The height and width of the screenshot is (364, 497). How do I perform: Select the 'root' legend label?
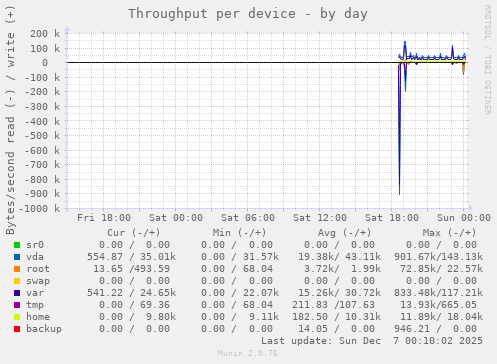coord(38,269)
